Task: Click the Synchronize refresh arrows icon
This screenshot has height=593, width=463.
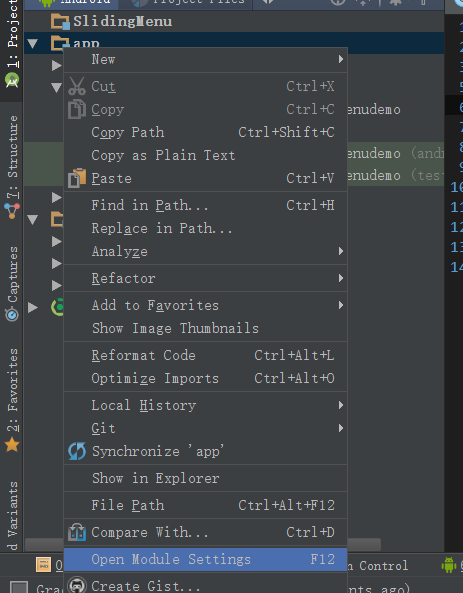Action: (x=77, y=452)
